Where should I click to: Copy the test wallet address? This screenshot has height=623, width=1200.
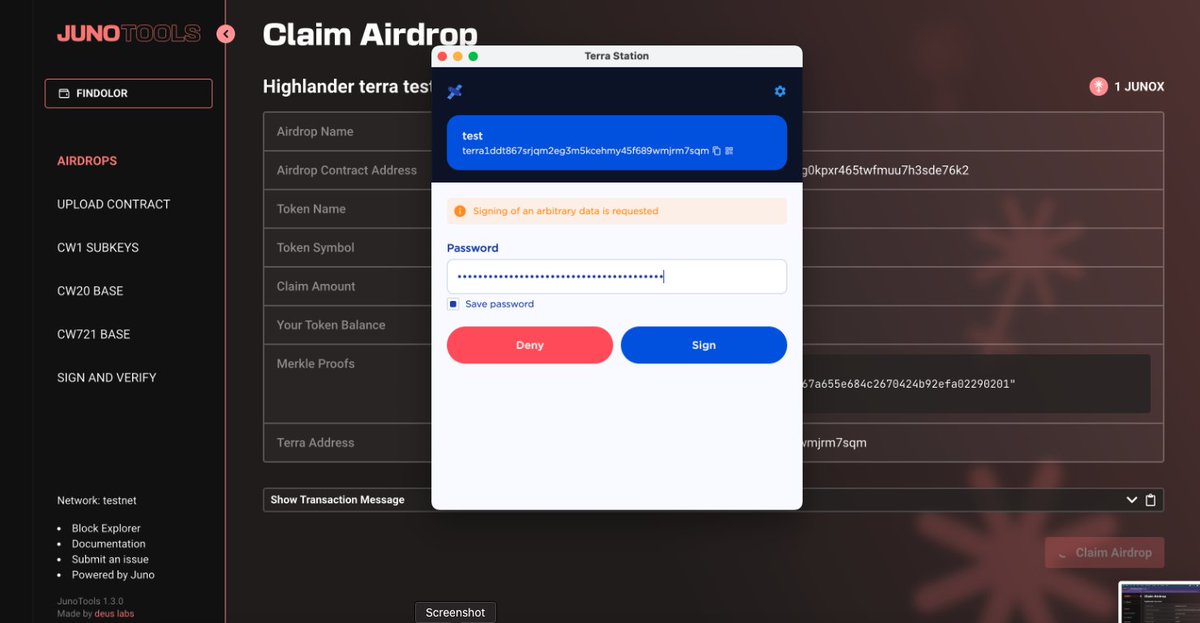click(x=717, y=151)
